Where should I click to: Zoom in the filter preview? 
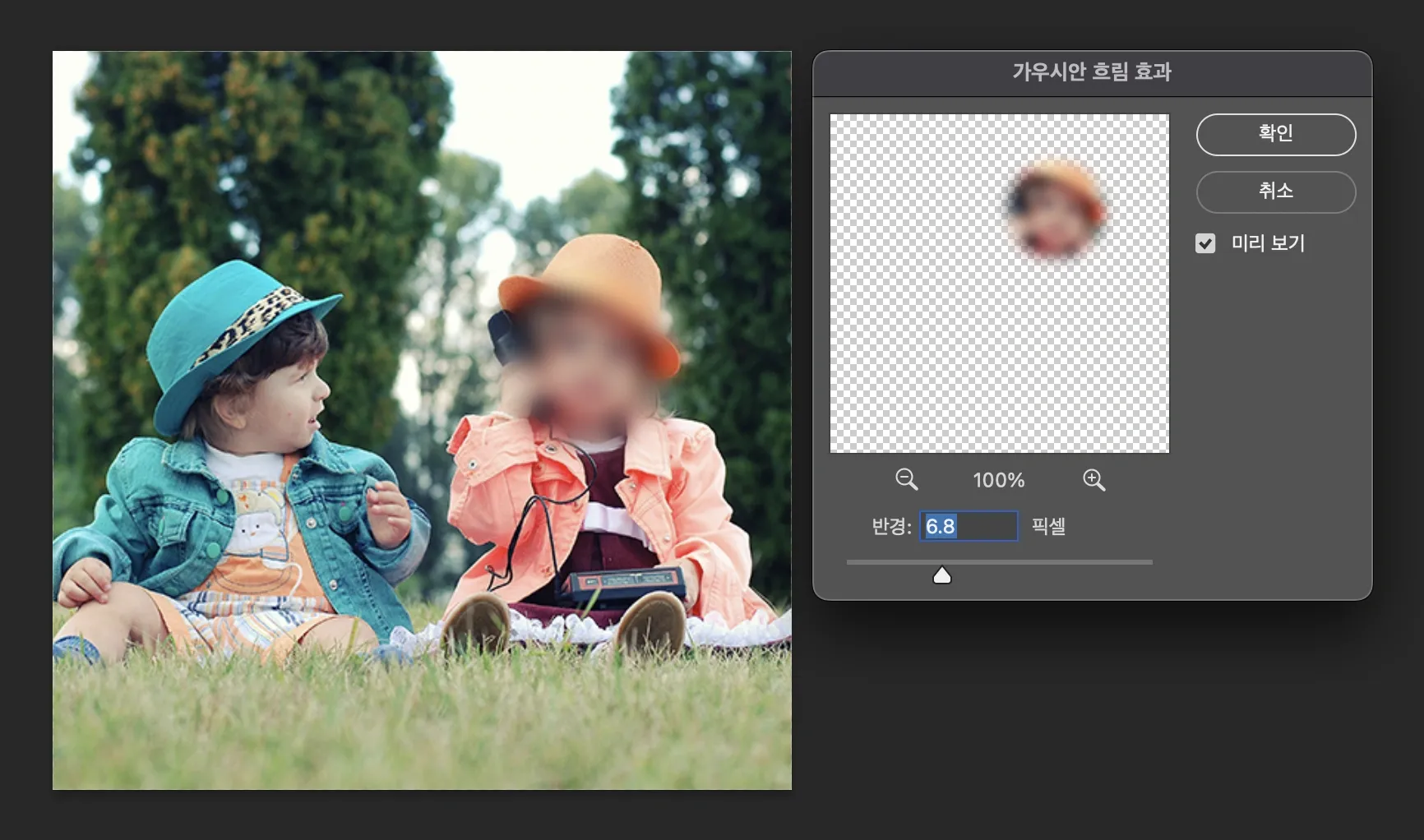tap(1093, 479)
